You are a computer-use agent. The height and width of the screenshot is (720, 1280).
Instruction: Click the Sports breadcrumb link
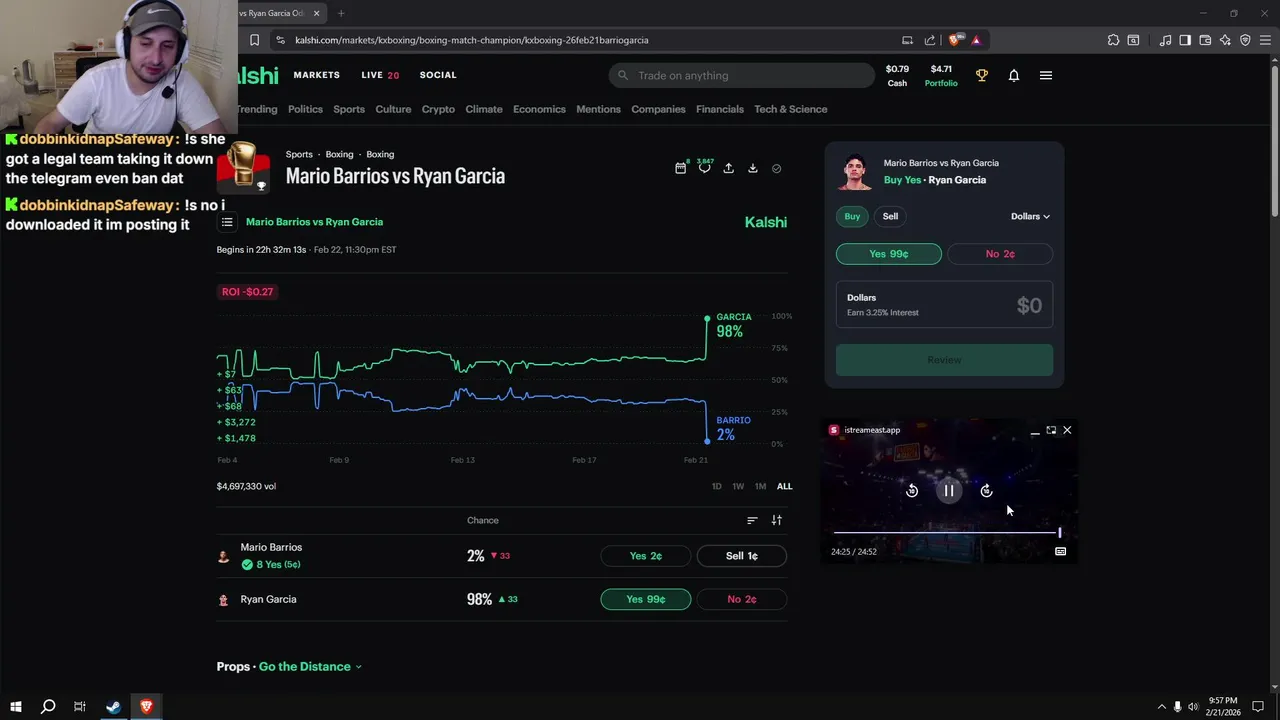[299, 154]
